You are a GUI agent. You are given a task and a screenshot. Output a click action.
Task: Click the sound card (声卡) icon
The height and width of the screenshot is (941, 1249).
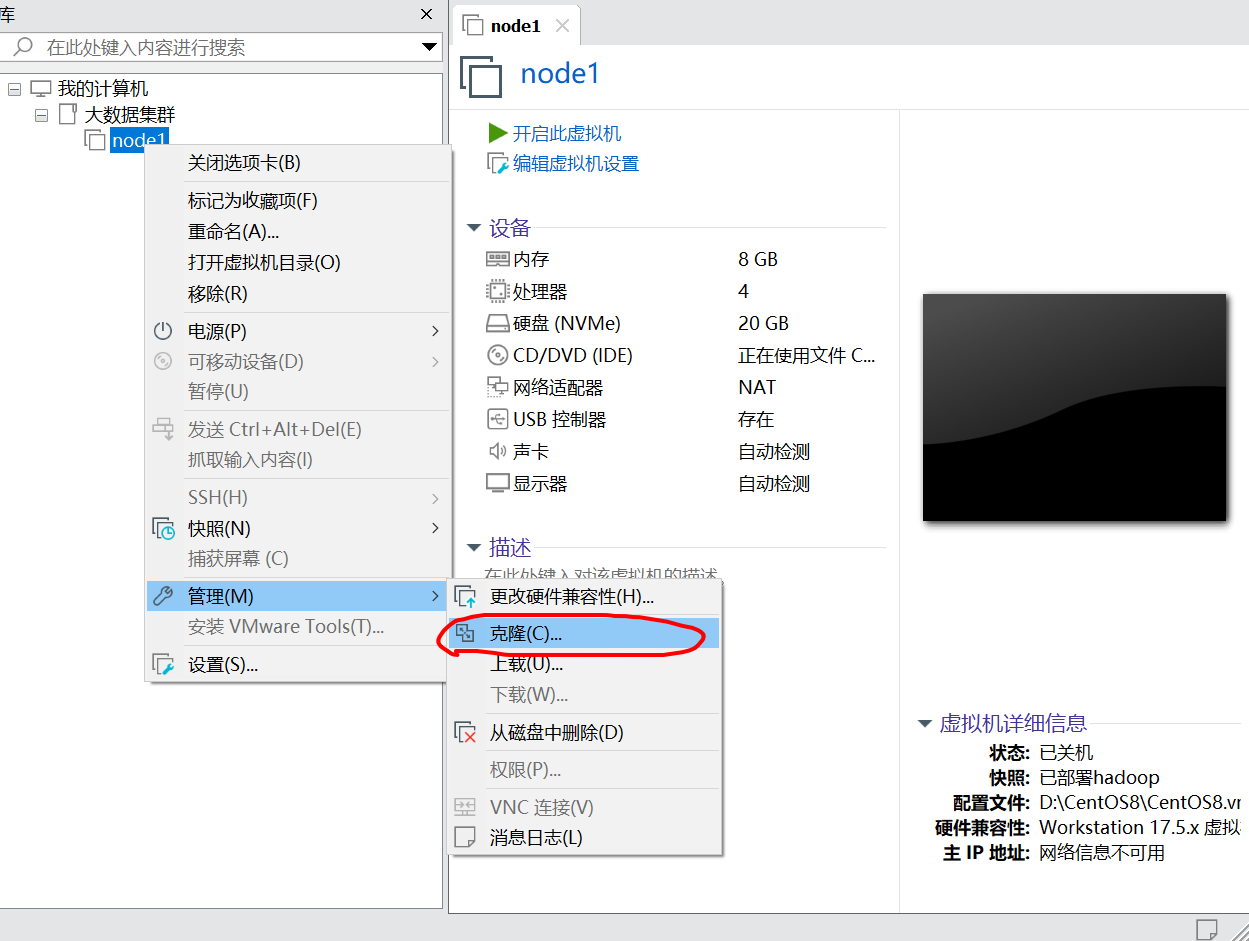(498, 450)
